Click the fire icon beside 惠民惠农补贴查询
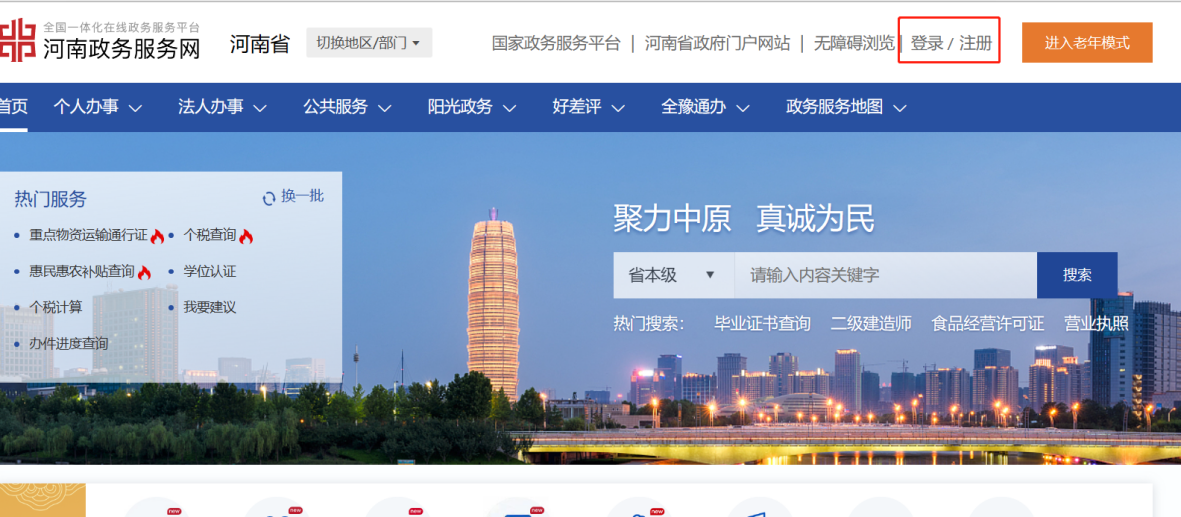The width and height of the screenshot is (1181, 517). point(144,273)
